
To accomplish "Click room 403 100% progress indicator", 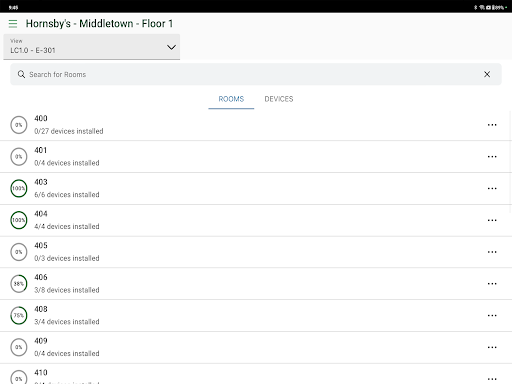I will 19,189.
